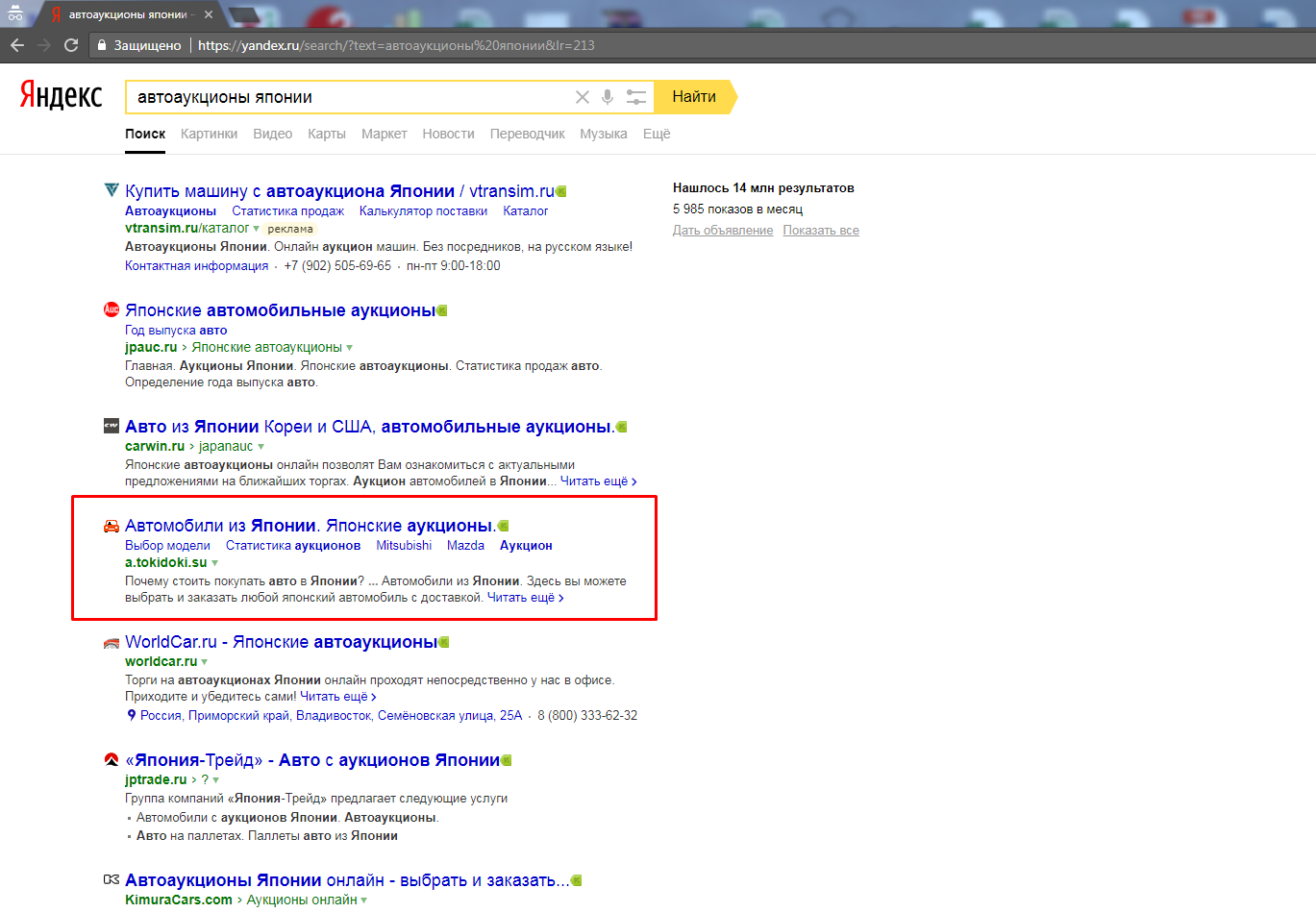The image size is (1316, 913).
Task: Click the worldcar.ru favicon
Action: click(x=112, y=642)
